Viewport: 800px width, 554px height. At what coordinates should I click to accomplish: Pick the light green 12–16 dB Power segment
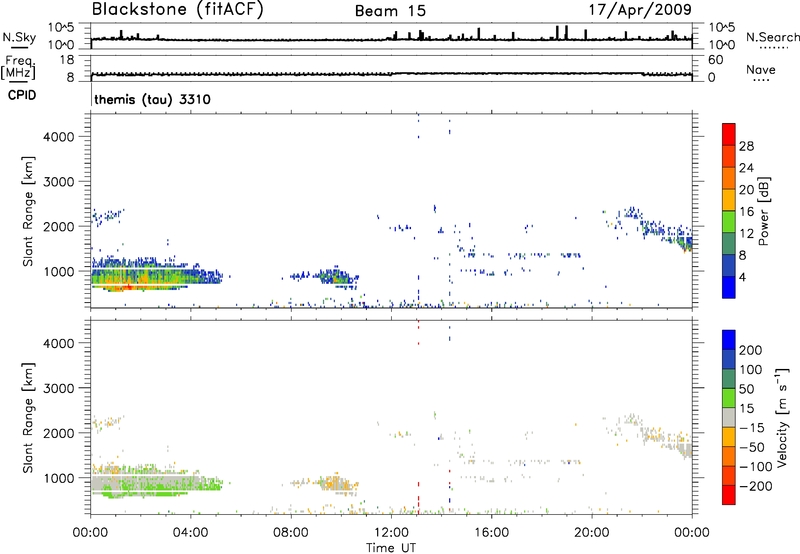click(729, 222)
